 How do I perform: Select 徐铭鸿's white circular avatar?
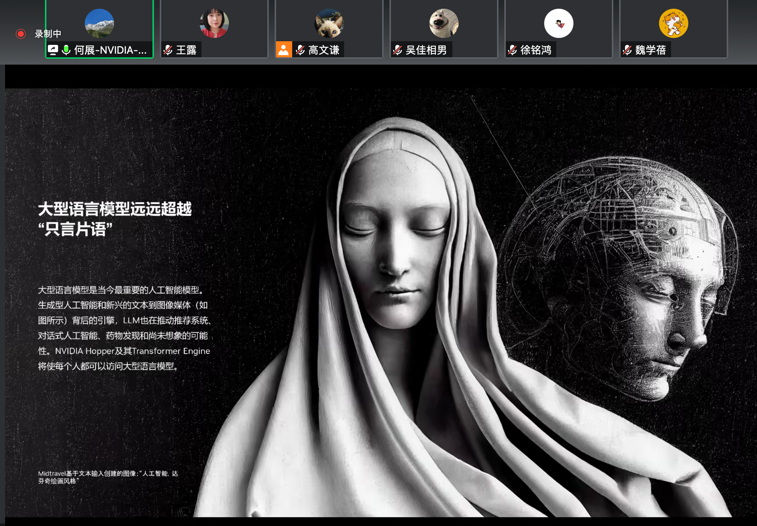pyautogui.click(x=558, y=22)
